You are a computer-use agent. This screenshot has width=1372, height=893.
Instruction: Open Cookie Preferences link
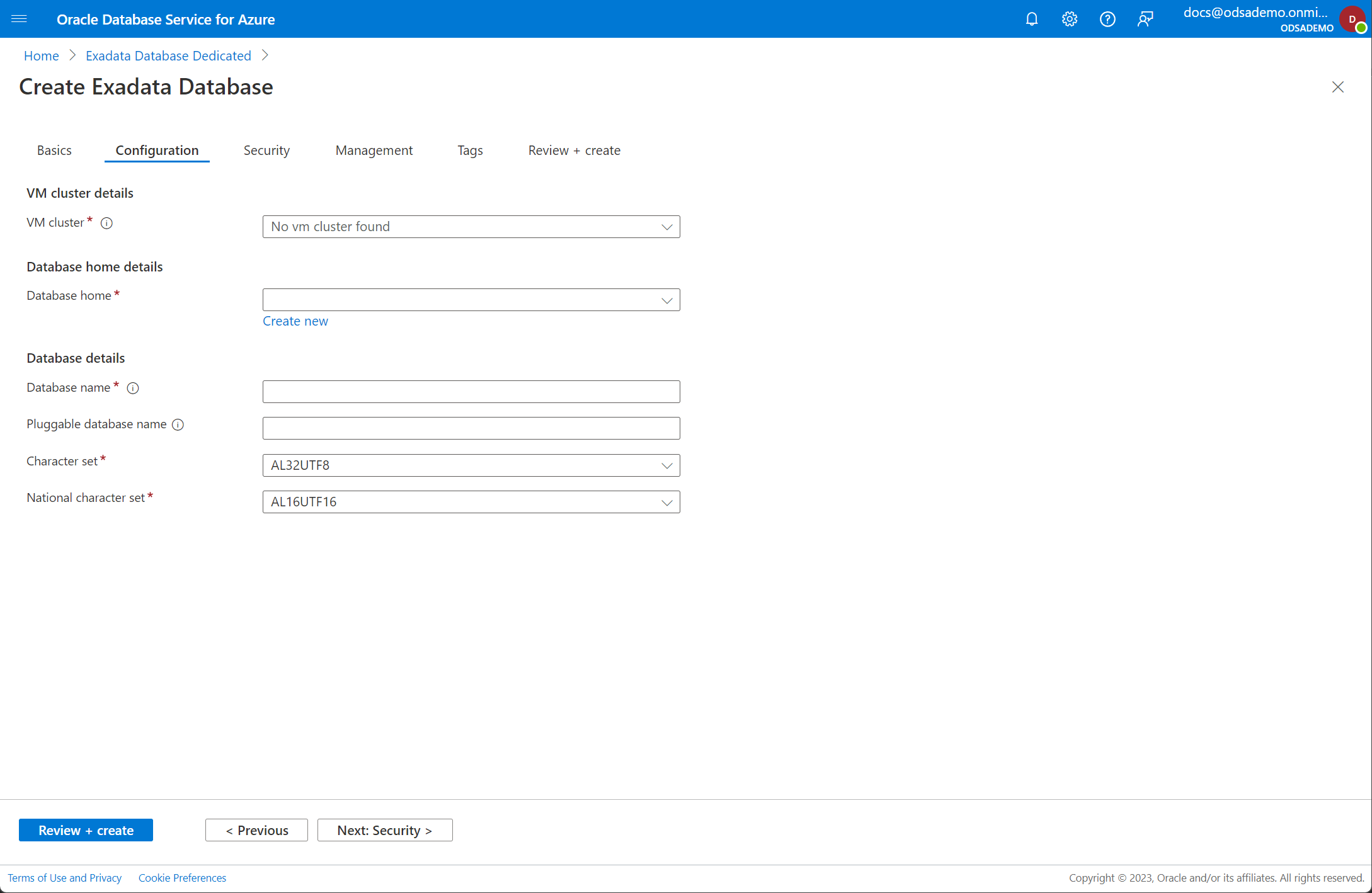pos(182,878)
